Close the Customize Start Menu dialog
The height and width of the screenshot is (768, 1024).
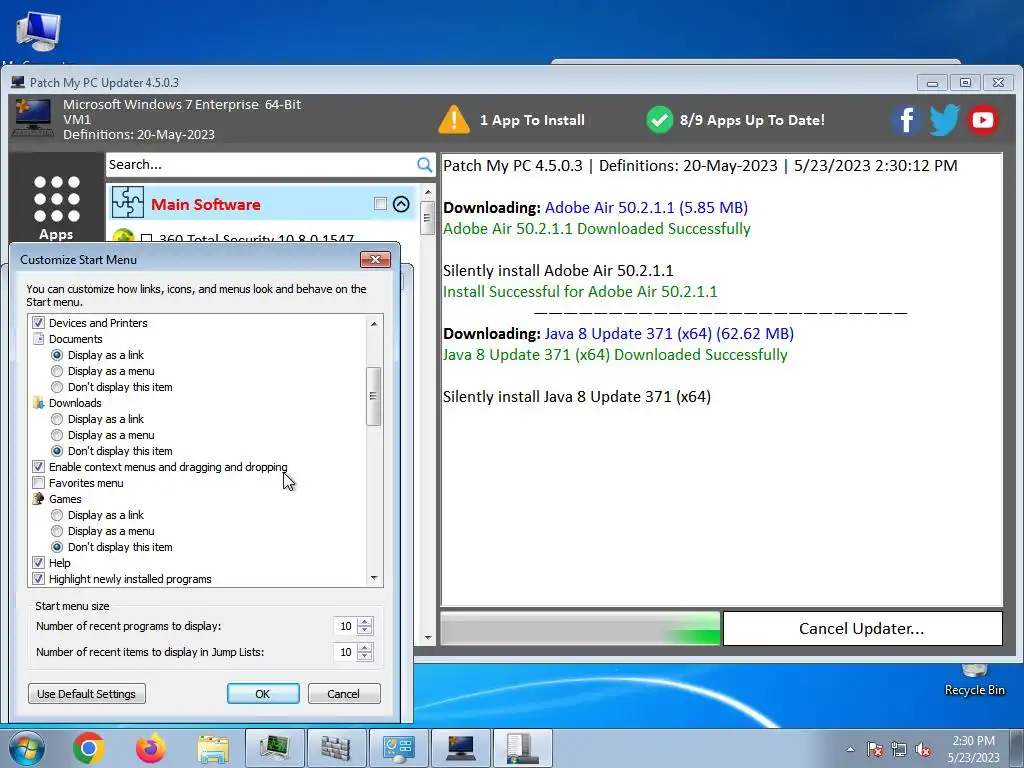click(376, 259)
